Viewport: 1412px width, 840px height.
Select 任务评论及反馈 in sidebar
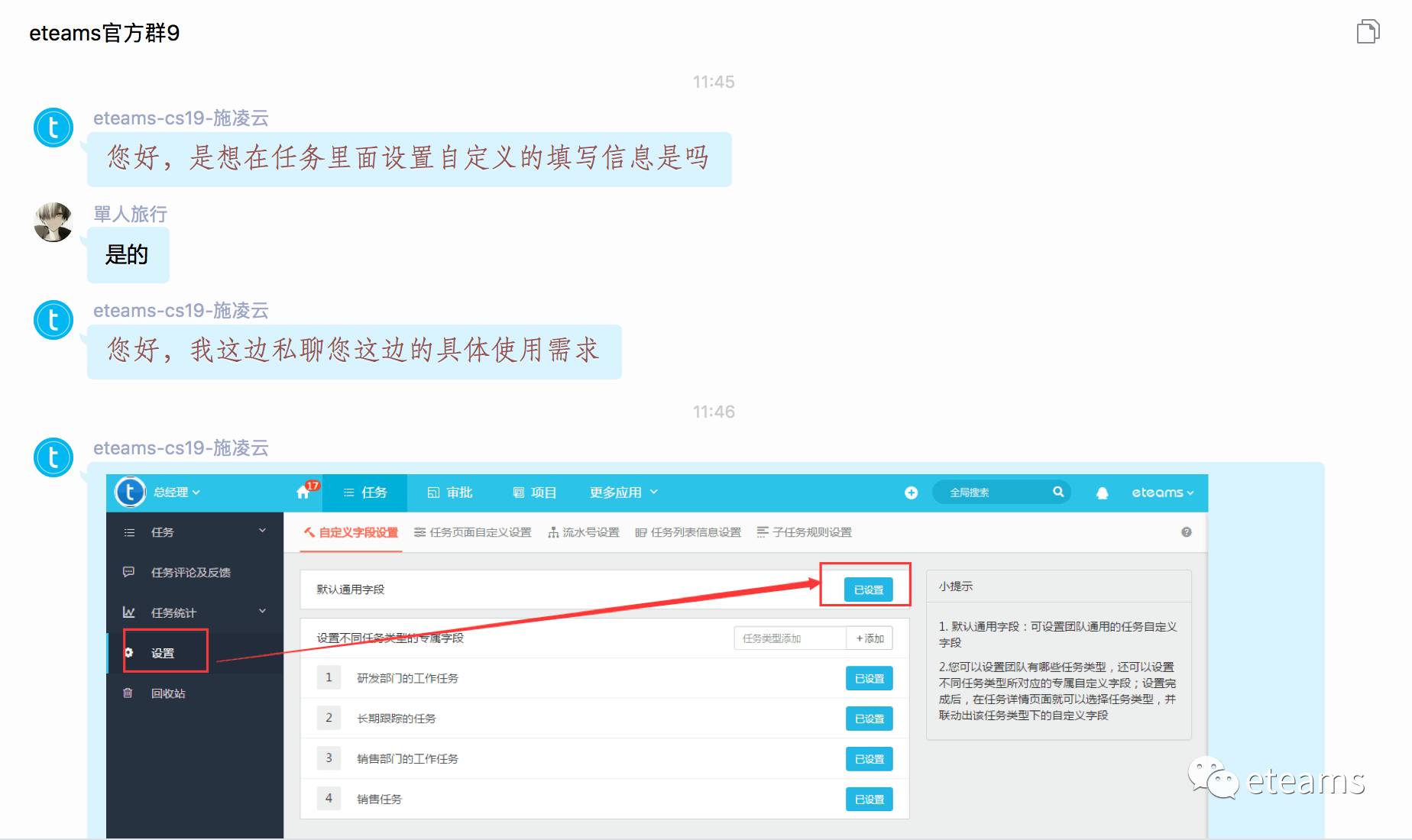coord(191,573)
